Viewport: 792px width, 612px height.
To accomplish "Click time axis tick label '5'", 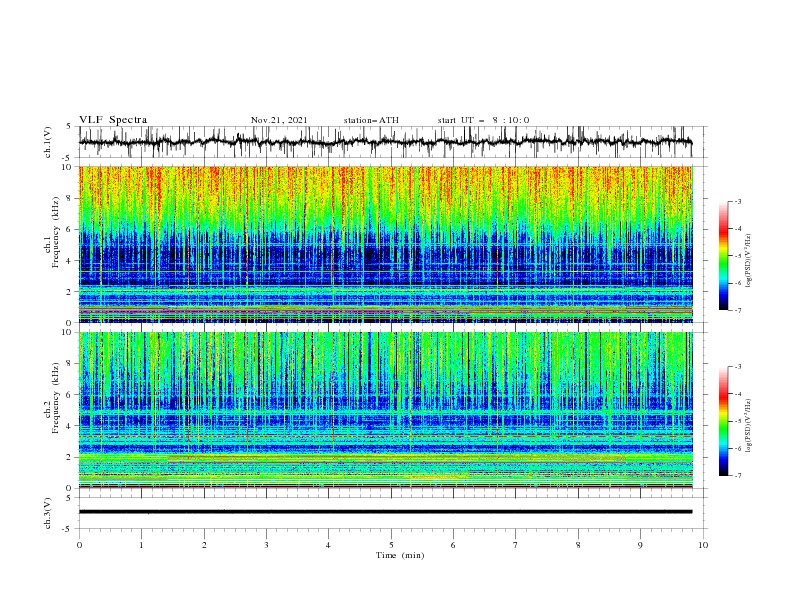I will tap(391, 545).
